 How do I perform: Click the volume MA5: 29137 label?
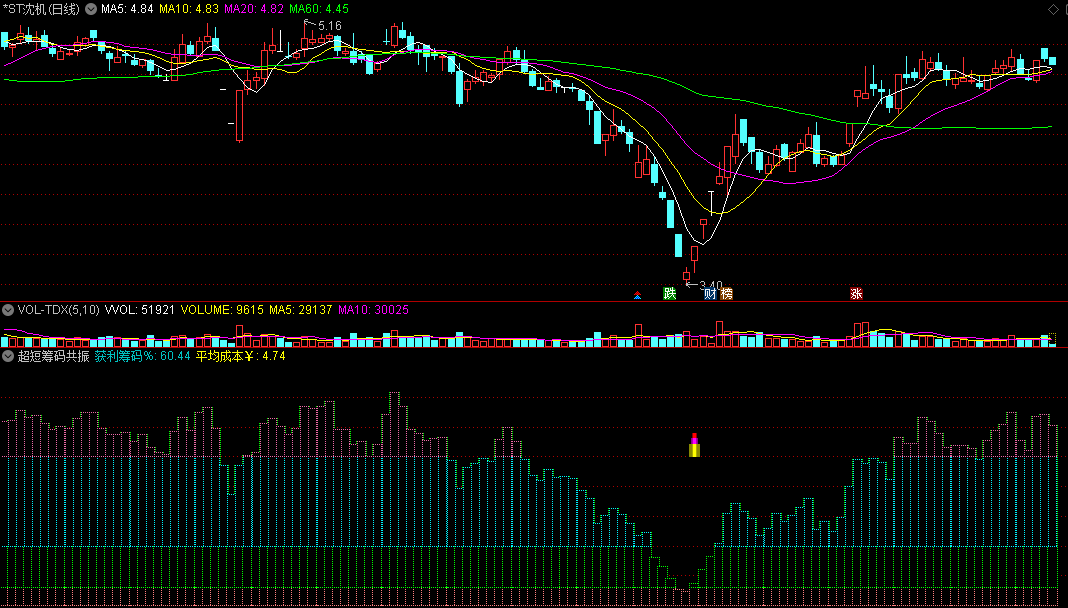(300, 310)
